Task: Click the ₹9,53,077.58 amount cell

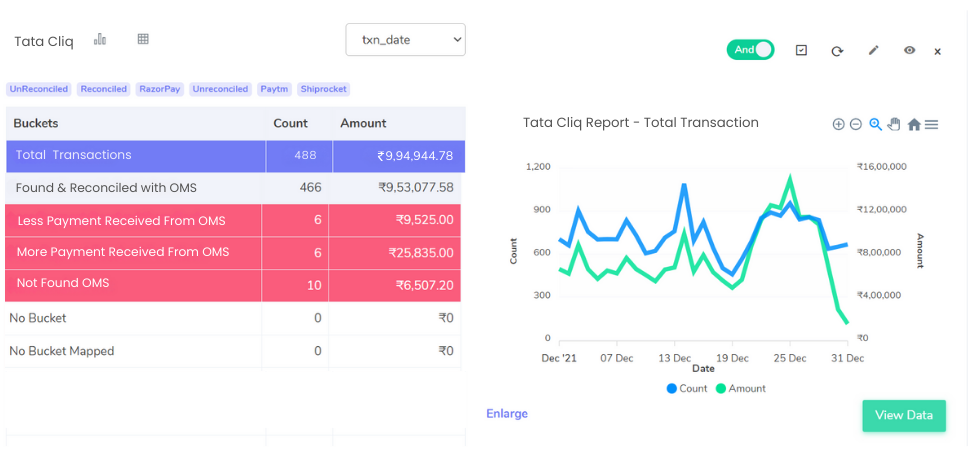Action: (395, 188)
